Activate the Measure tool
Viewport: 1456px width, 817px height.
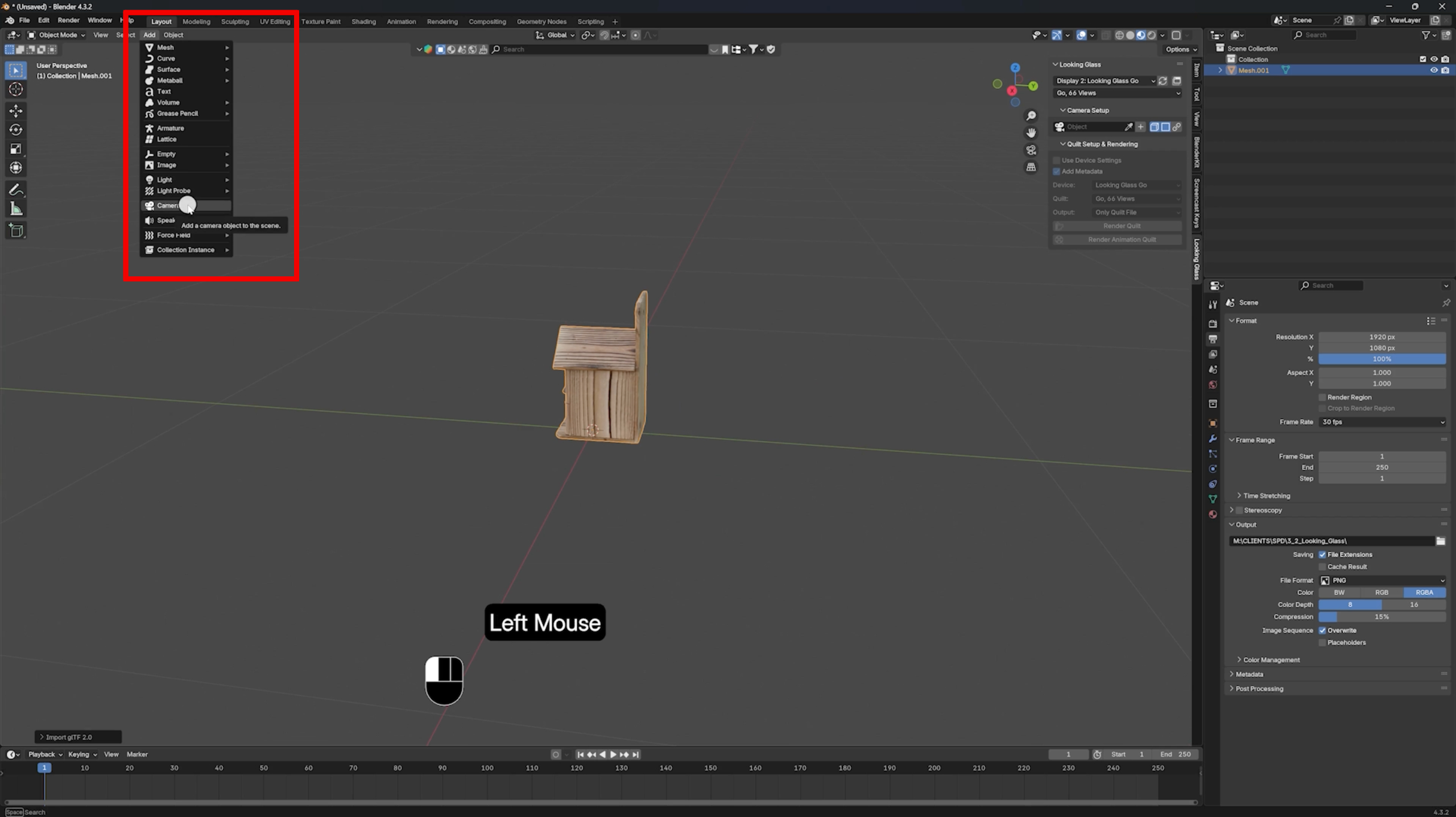click(x=16, y=209)
